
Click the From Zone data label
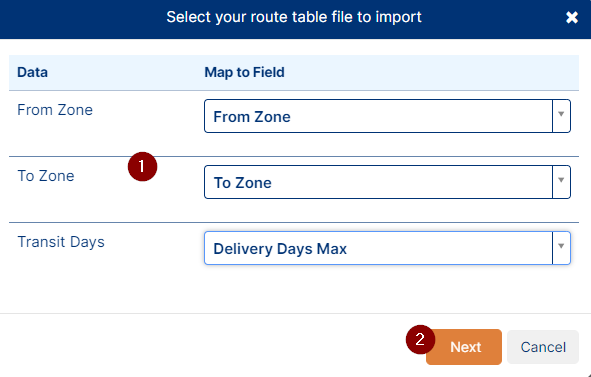(55, 110)
